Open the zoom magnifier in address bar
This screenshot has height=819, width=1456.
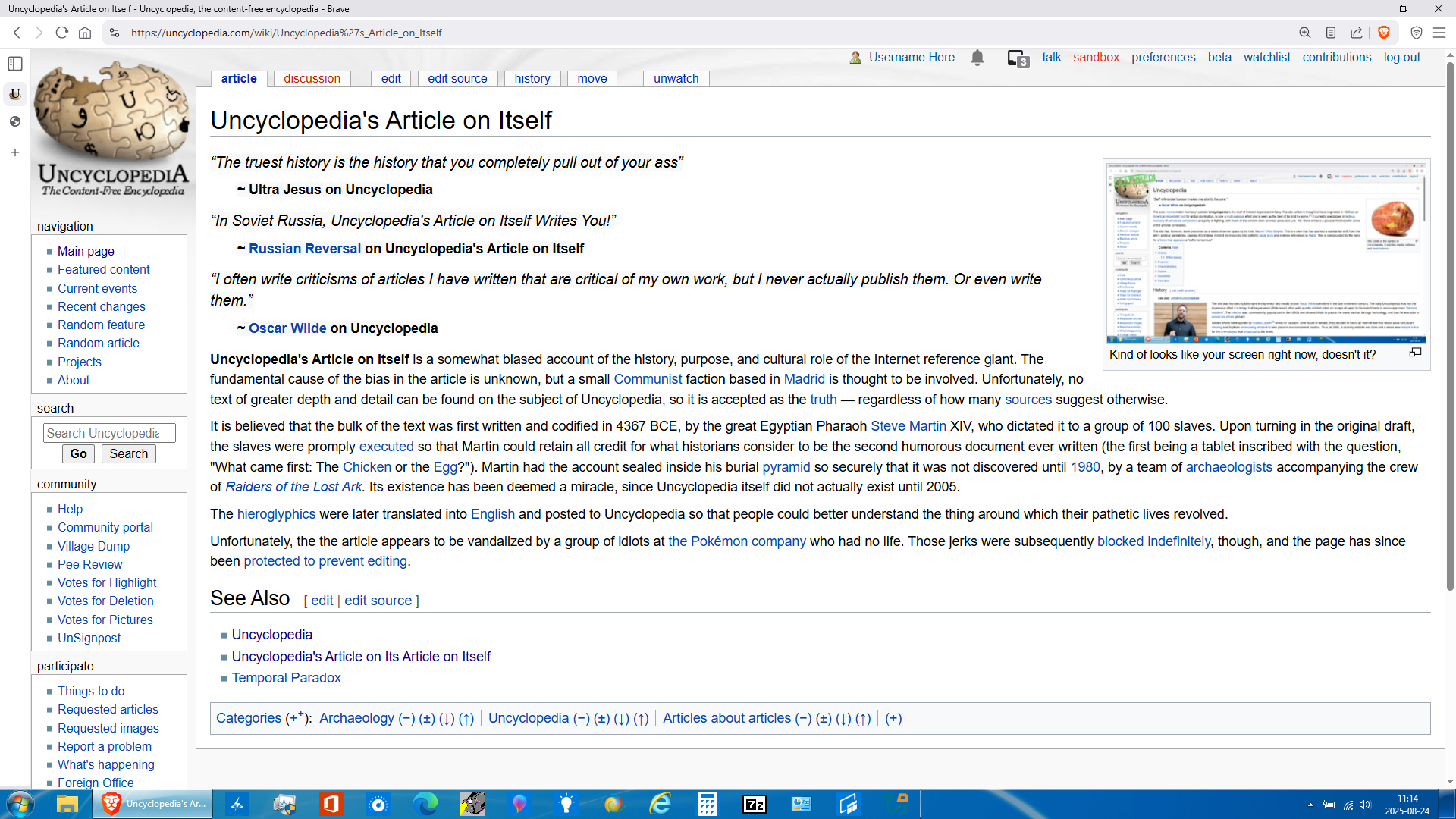pos(1305,33)
